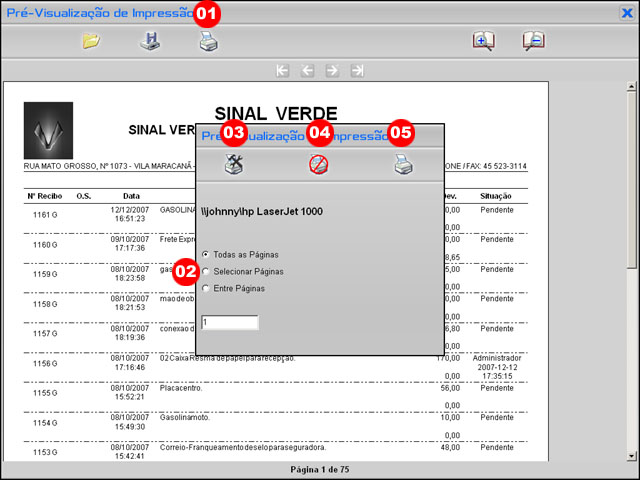Go to the previous page arrow
Image resolution: width=640 pixels, height=480 pixels.
[307, 71]
